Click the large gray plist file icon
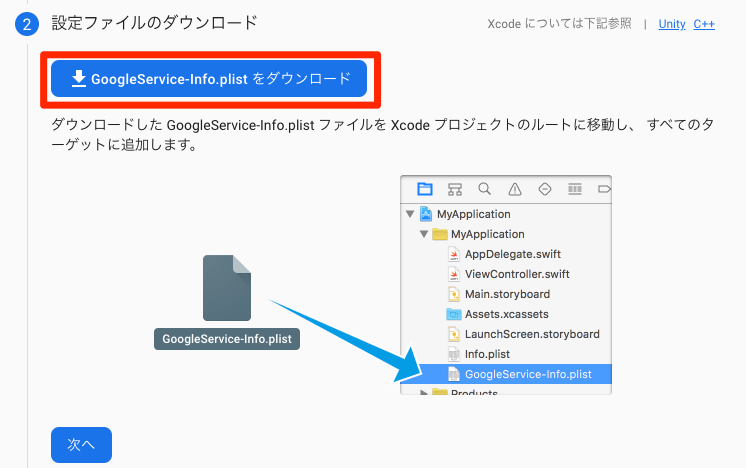The height and width of the screenshot is (468, 746). (227, 287)
